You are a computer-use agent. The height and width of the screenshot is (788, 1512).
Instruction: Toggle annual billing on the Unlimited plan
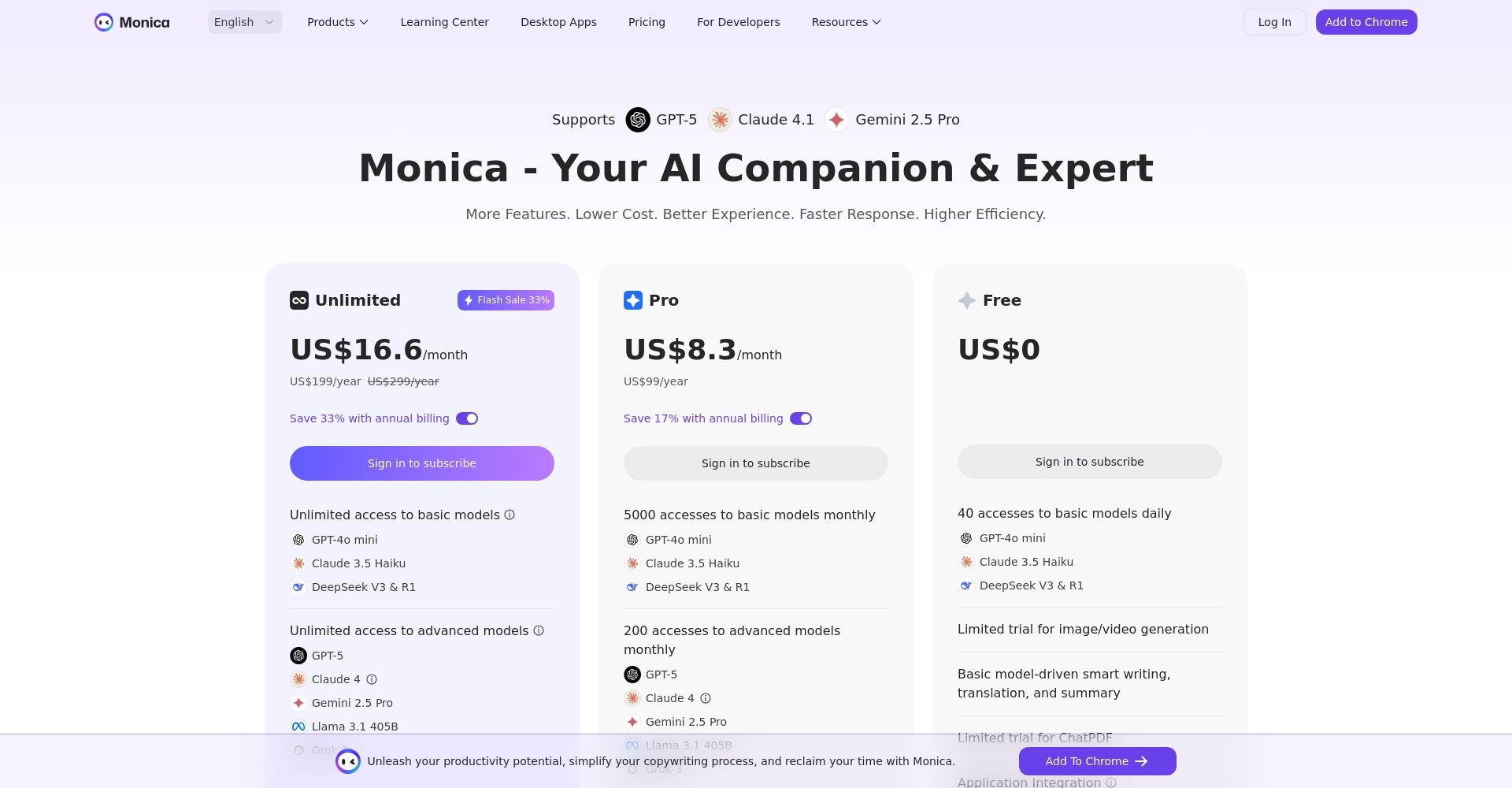[x=466, y=418]
